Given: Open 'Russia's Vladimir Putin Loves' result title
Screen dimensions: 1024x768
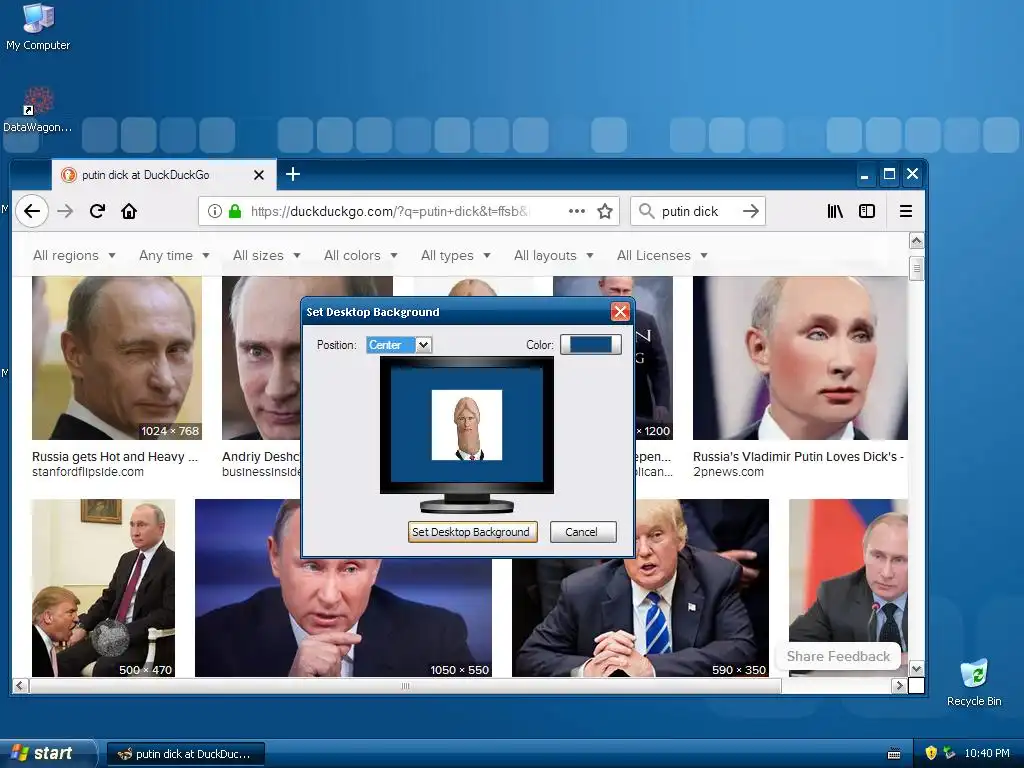Looking at the screenshot, I should tap(798, 456).
